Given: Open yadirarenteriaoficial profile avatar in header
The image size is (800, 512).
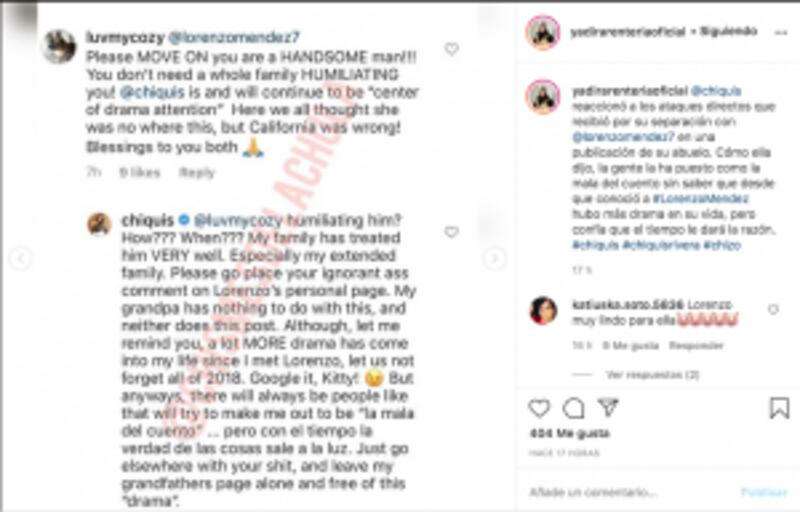Looking at the screenshot, I should click(543, 32).
